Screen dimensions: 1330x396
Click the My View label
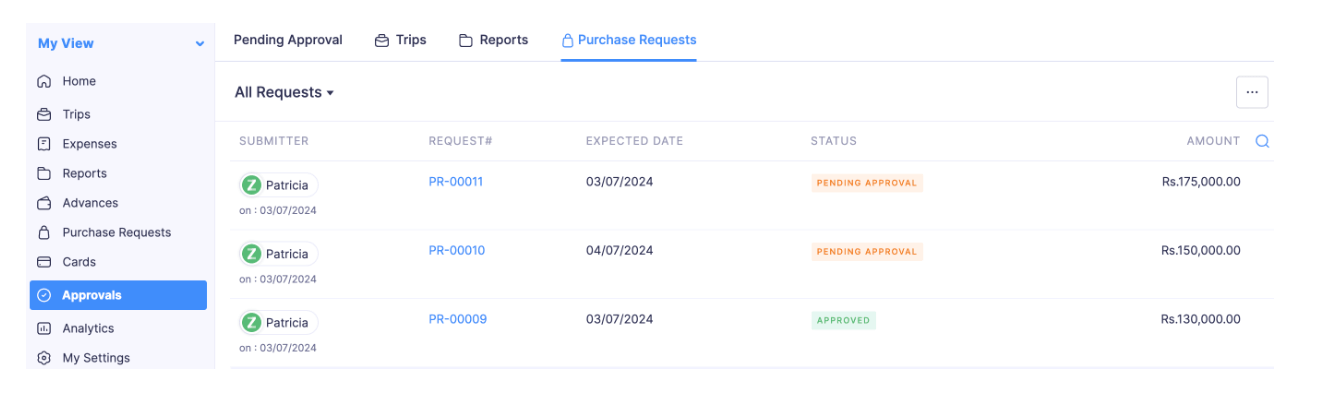coord(66,43)
